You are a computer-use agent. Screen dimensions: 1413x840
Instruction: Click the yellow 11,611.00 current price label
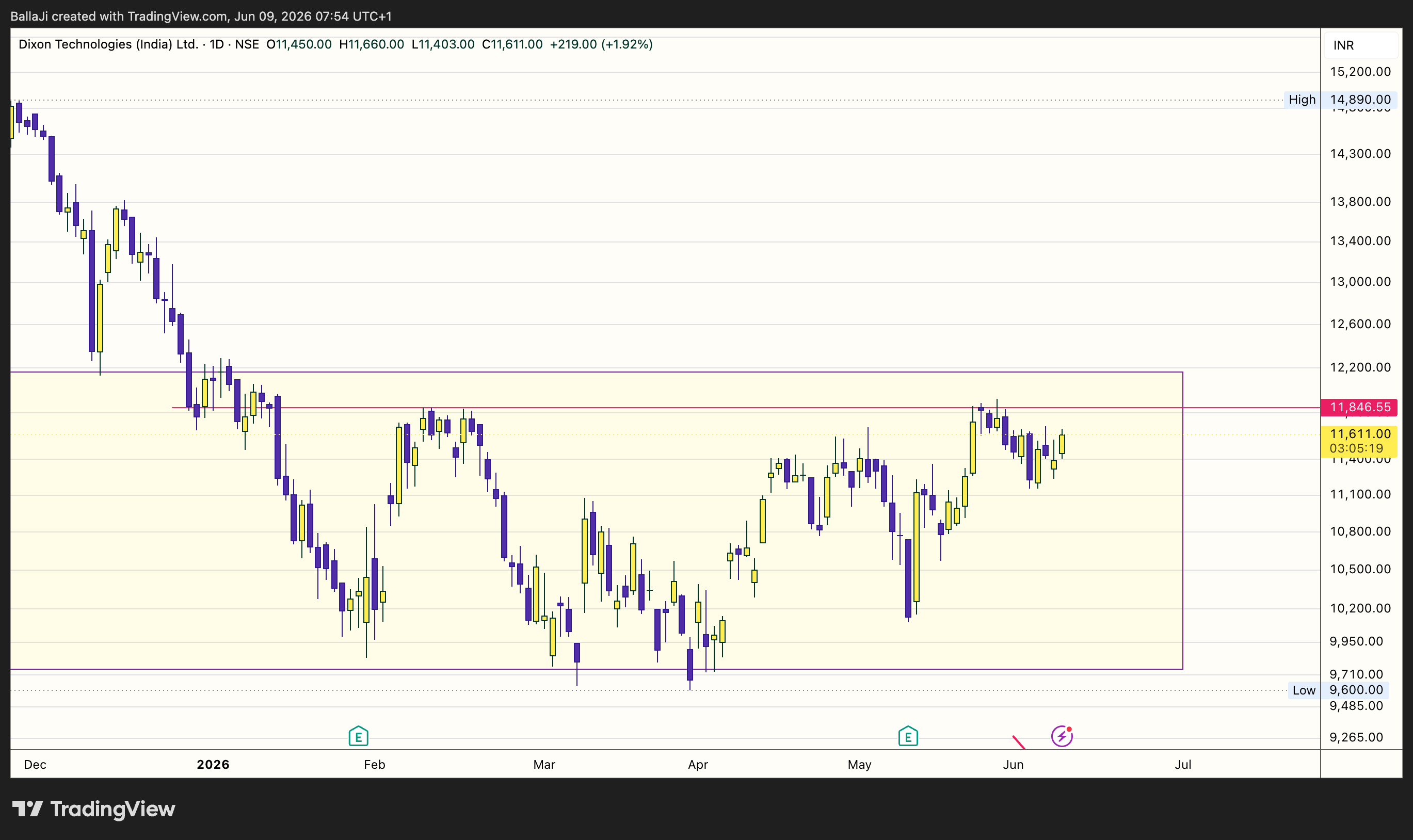(1360, 433)
